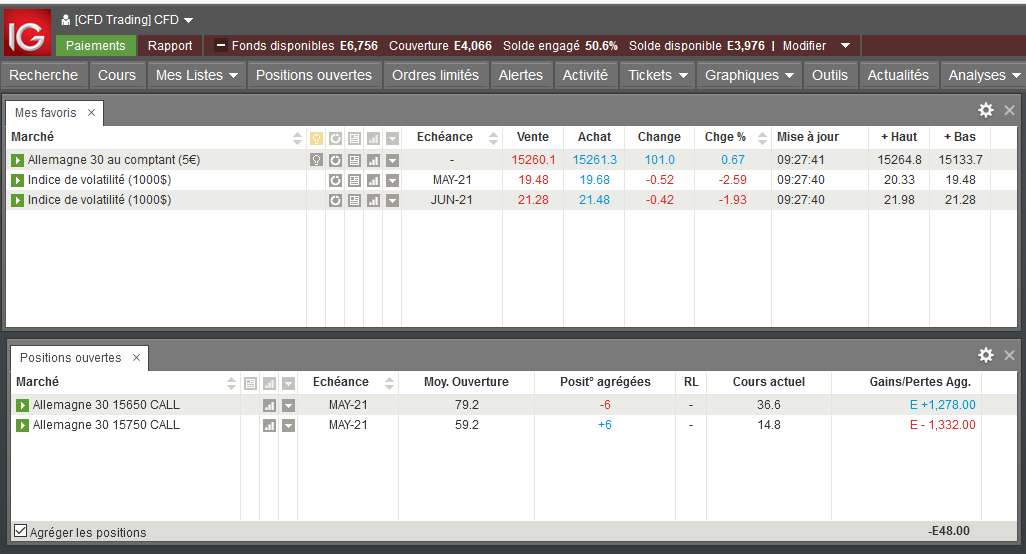Screen dimensions: 1026x554
Task: Open the play icon for Allemagne 30 au comptant
Action: pyautogui.click(x=18, y=160)
